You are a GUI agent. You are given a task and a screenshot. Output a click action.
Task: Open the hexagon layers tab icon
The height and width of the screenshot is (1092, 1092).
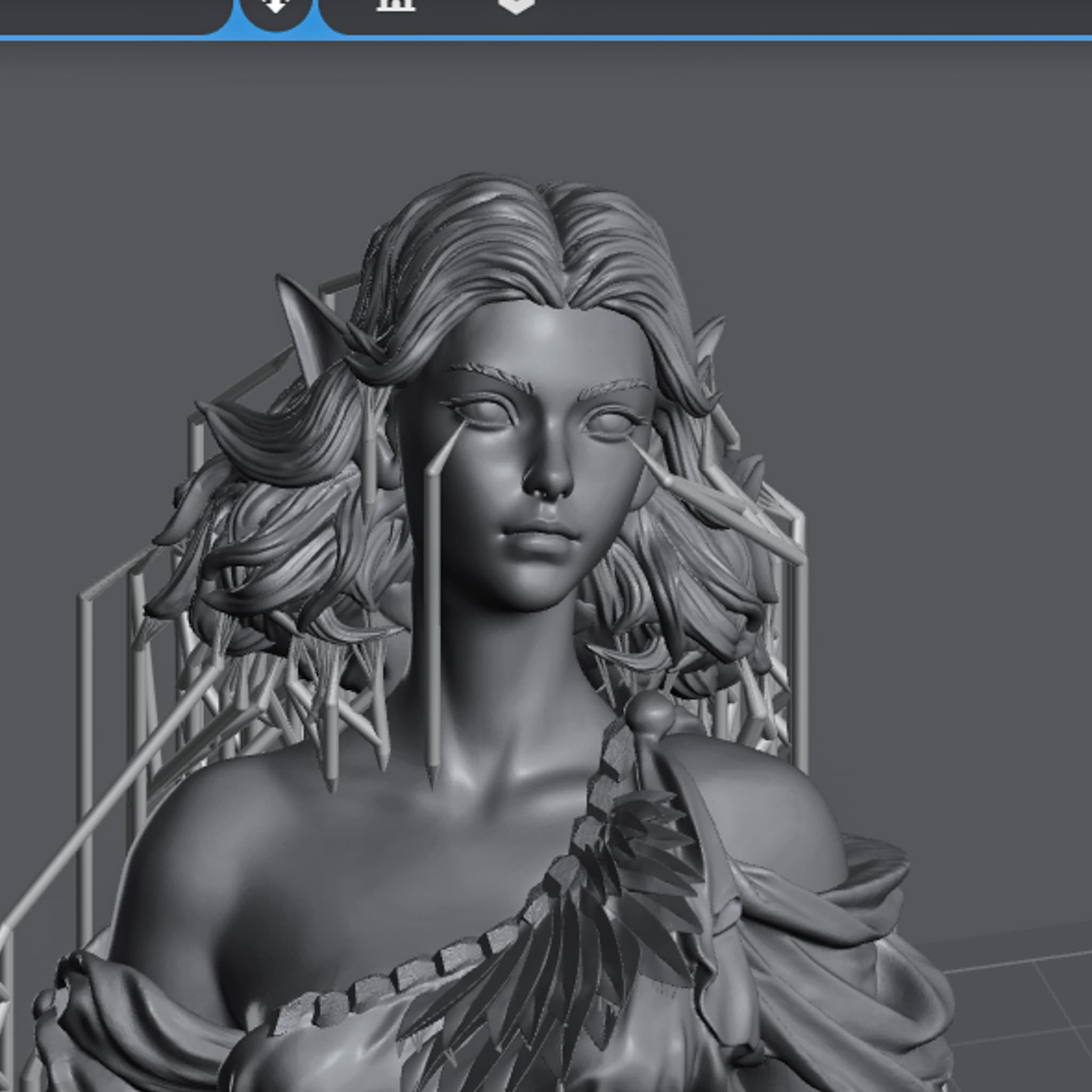tap(517, 6)
